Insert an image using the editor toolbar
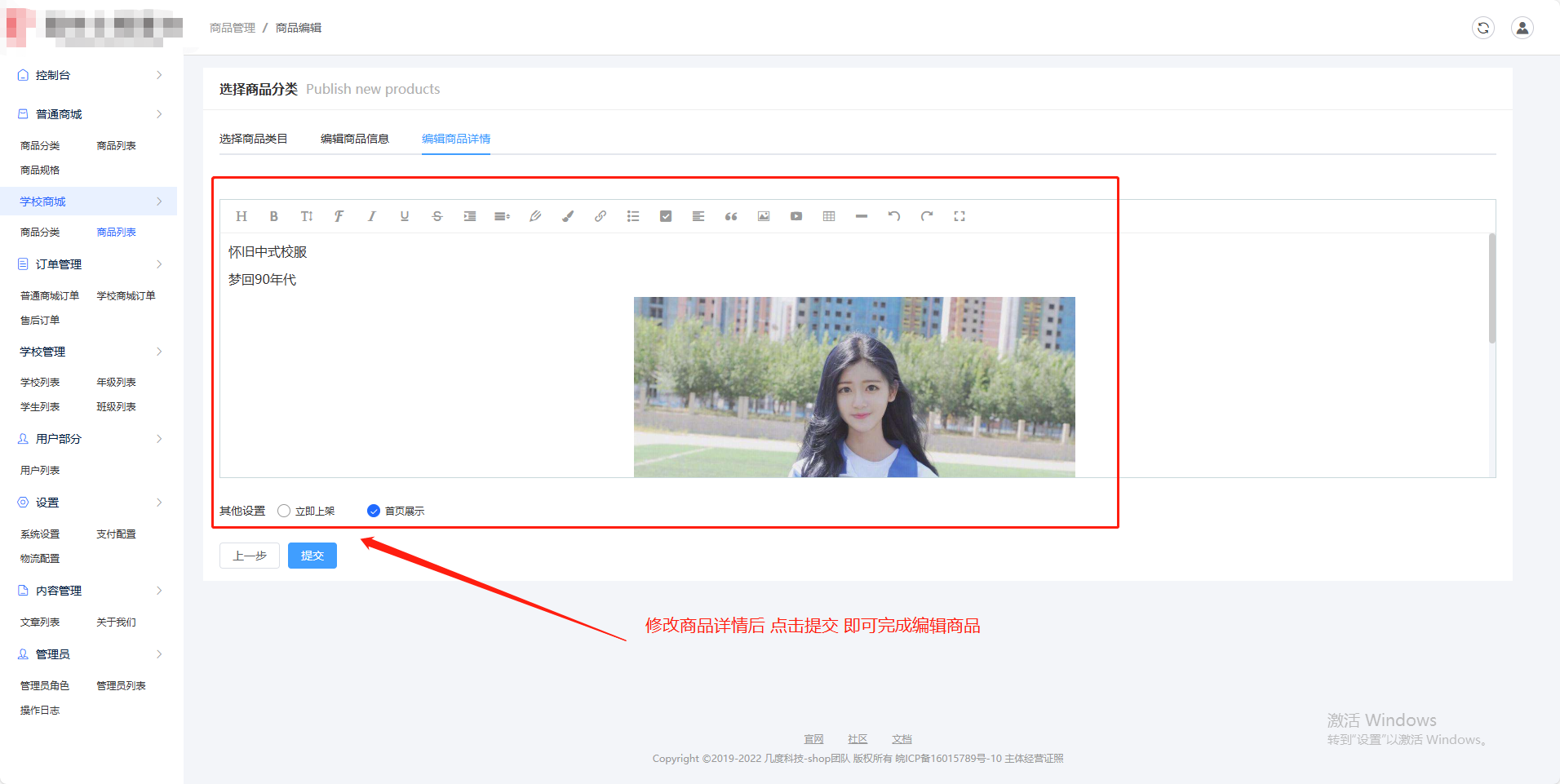This screenshot has height=784, width=1560. click(x=763, y=215)
